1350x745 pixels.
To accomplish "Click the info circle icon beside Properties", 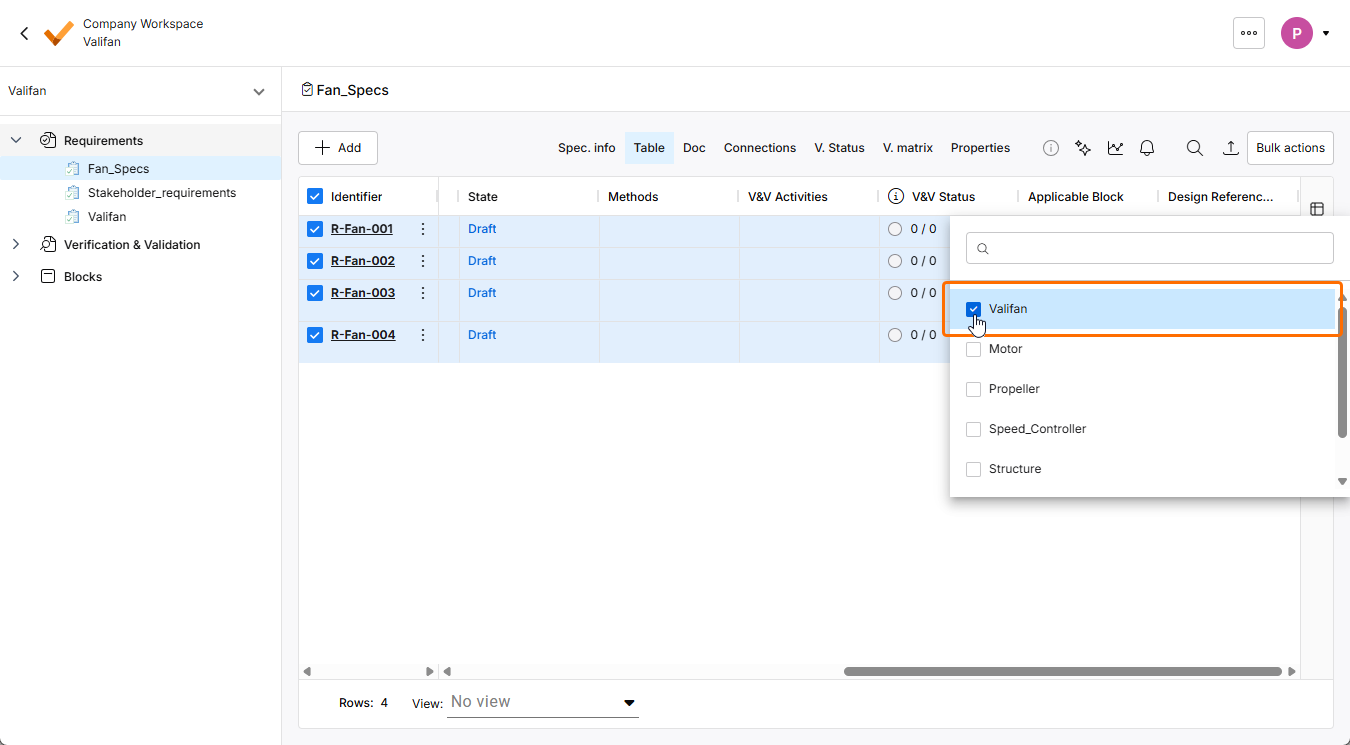I will point(1050,148).
